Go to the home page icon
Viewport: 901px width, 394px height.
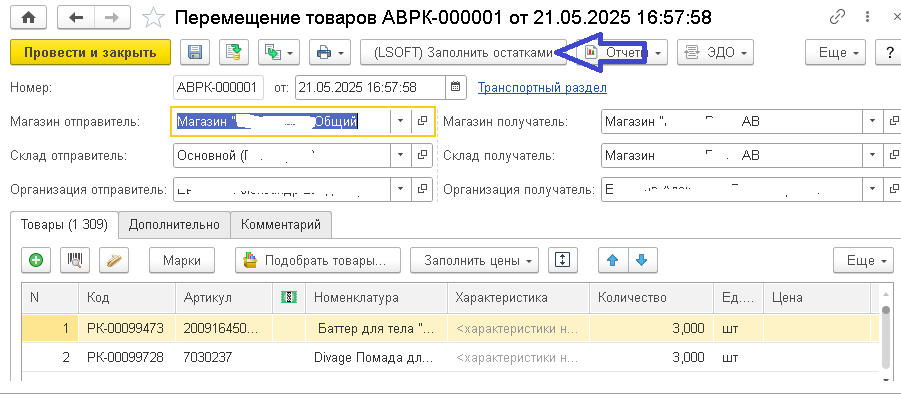click(x=28, y=17)
